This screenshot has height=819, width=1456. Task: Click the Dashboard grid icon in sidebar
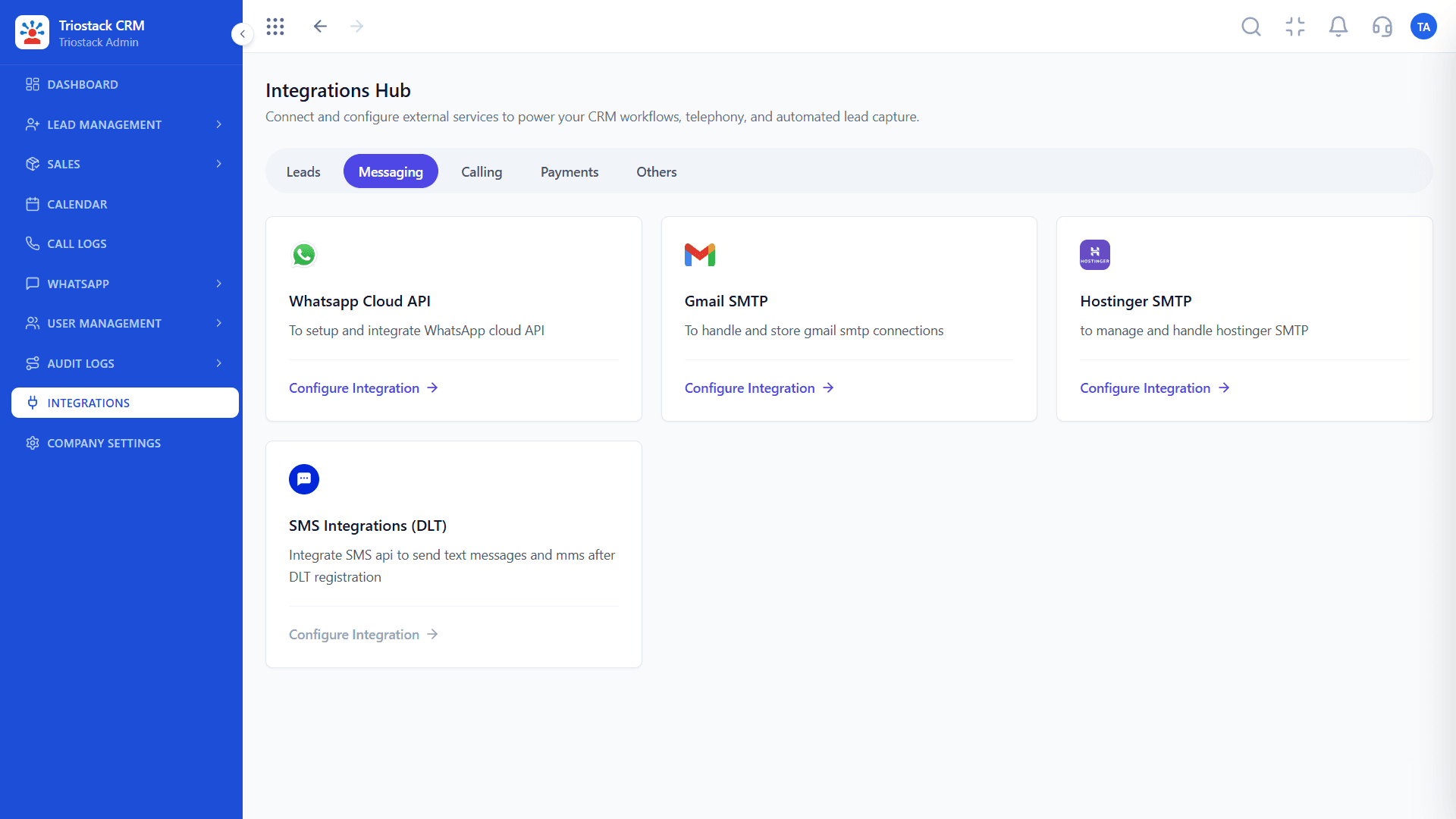pyautogui.click(x=33, y=84)
